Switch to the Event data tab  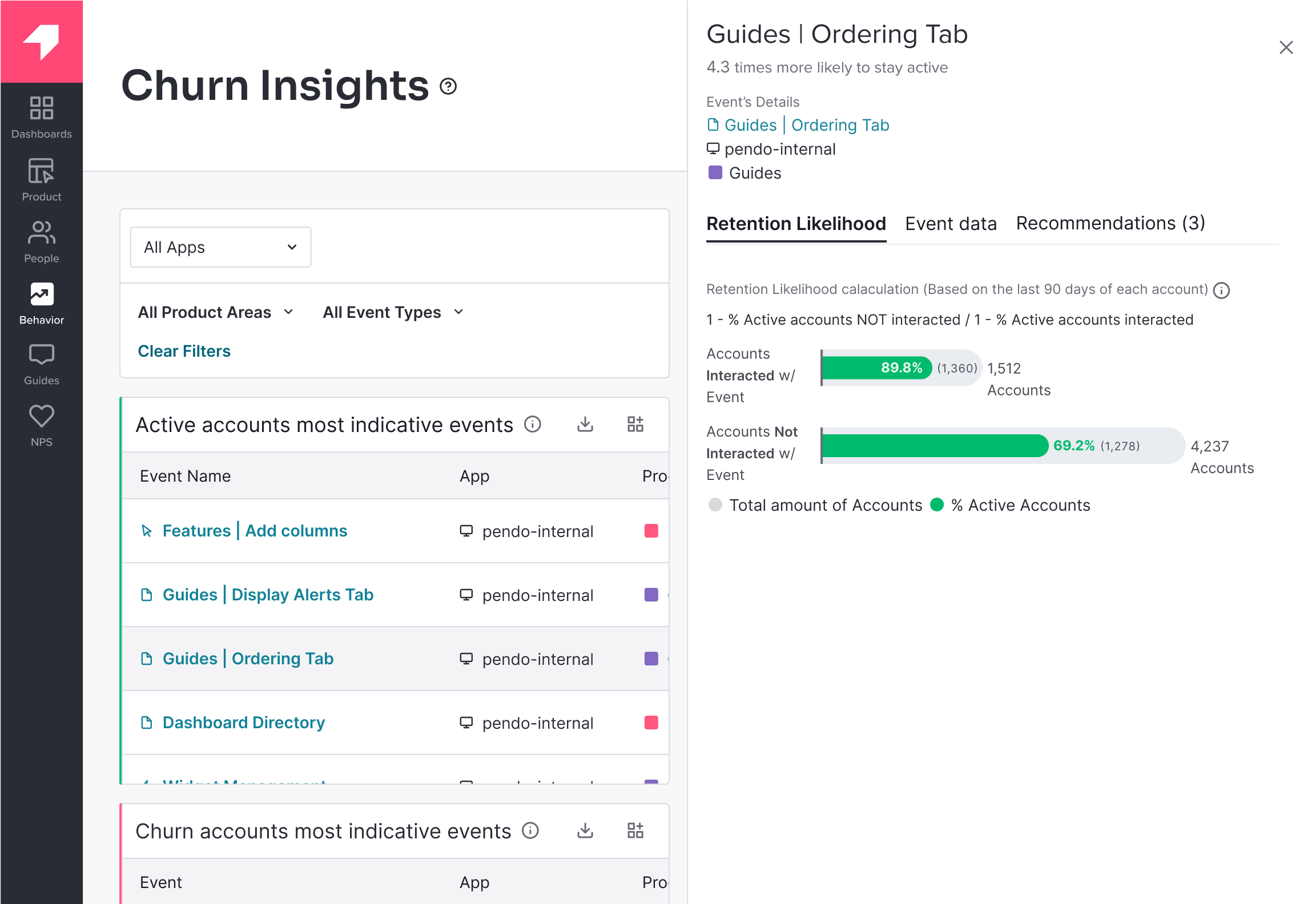point(951,224)
